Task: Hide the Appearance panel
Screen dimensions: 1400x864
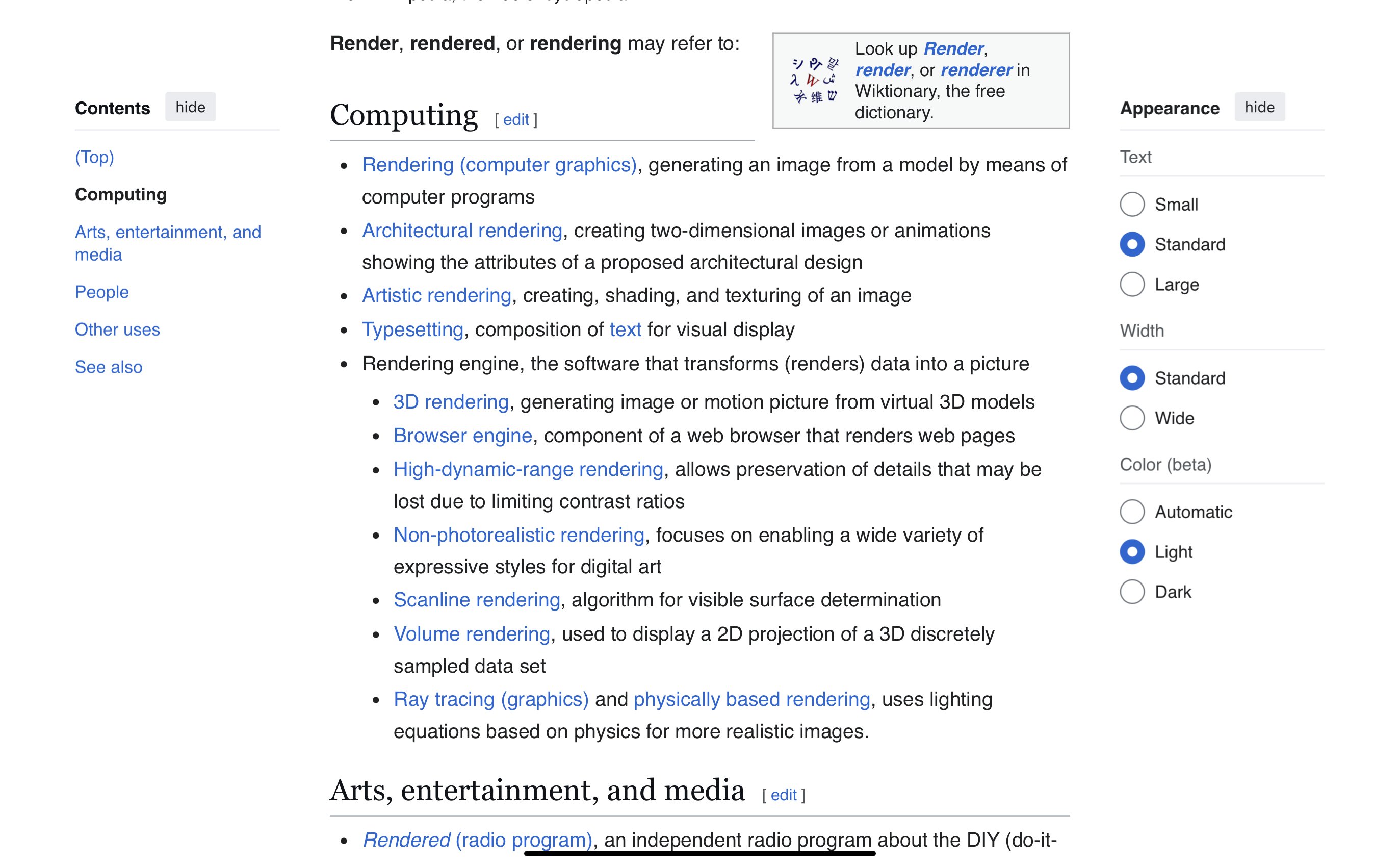Action: (x=1259, y=108)
